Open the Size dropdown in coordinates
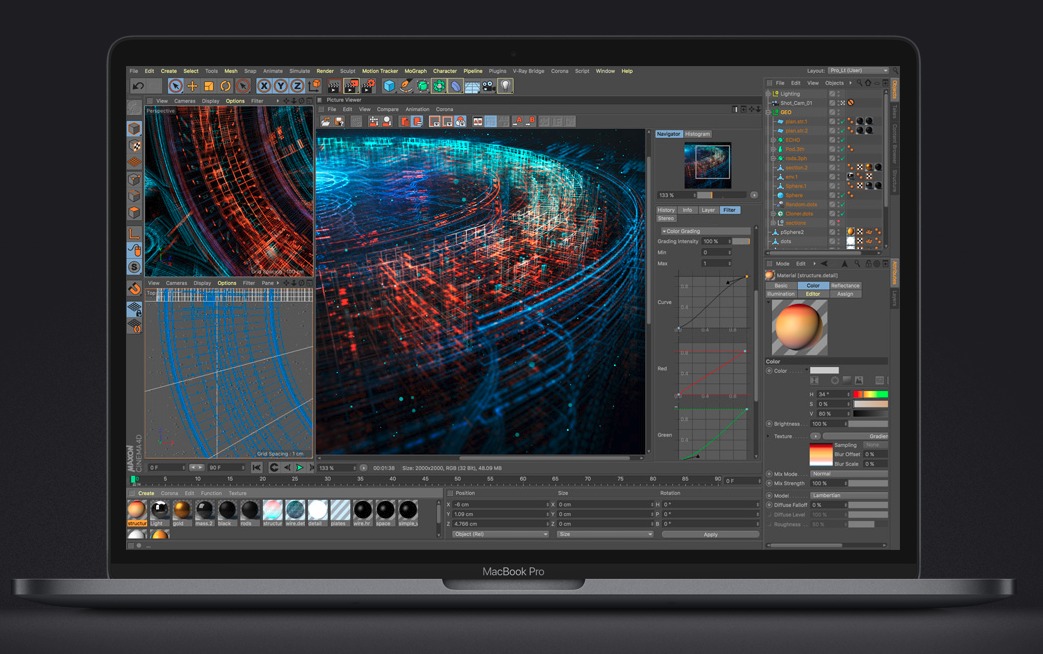This screenshot has height=654, width=1043. click(x=605, y=534)
